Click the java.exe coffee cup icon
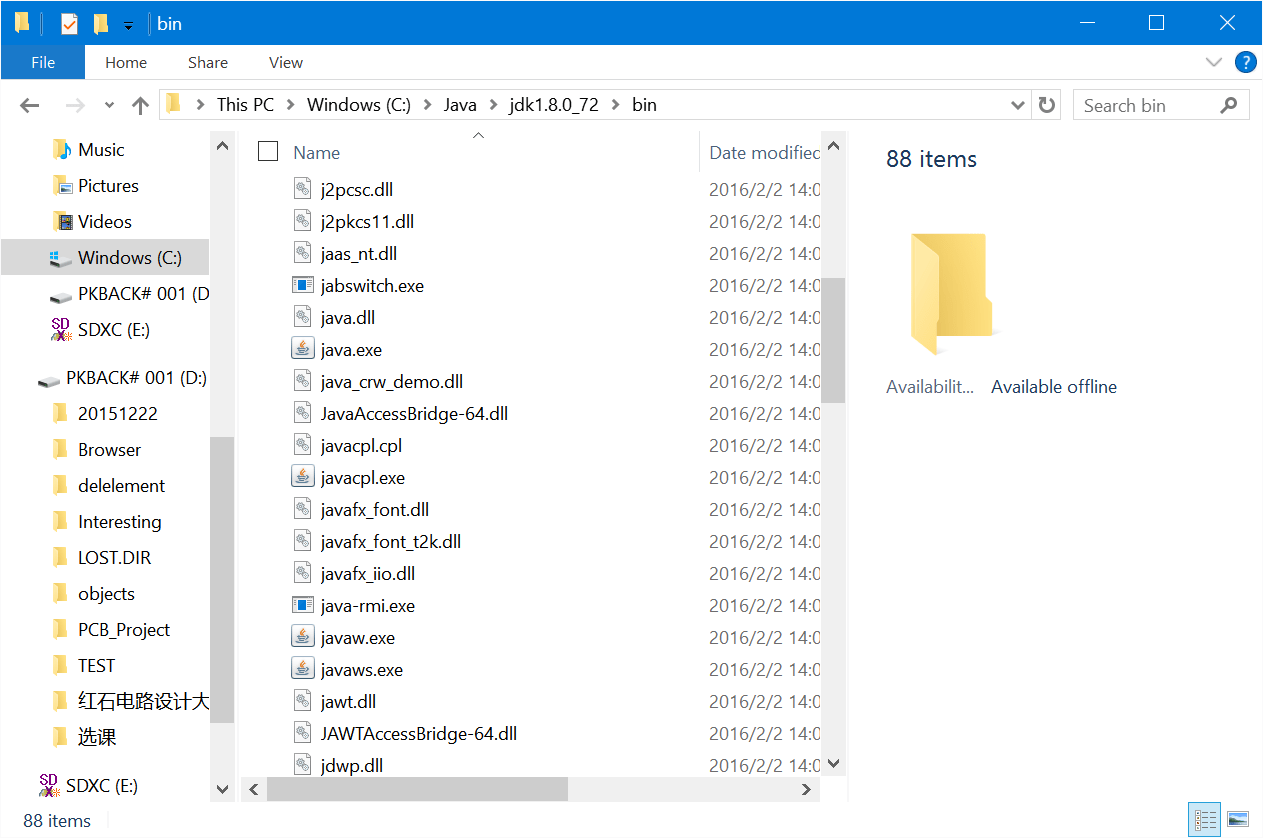The image size is (1263, 838). pyautogui.click(x=302, y=349)
